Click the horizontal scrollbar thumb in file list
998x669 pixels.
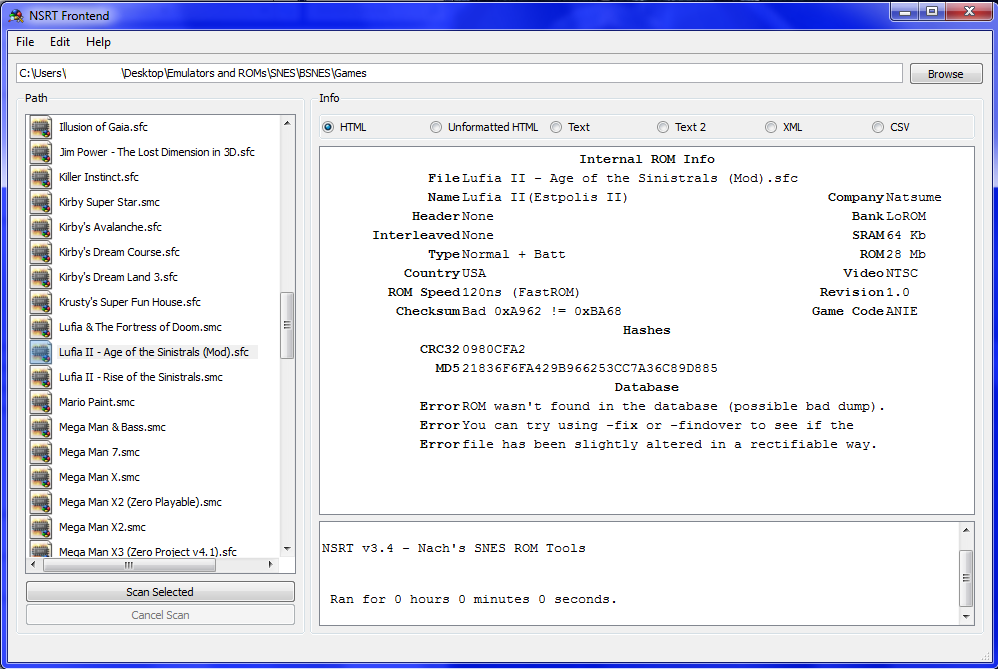[129, 565]
